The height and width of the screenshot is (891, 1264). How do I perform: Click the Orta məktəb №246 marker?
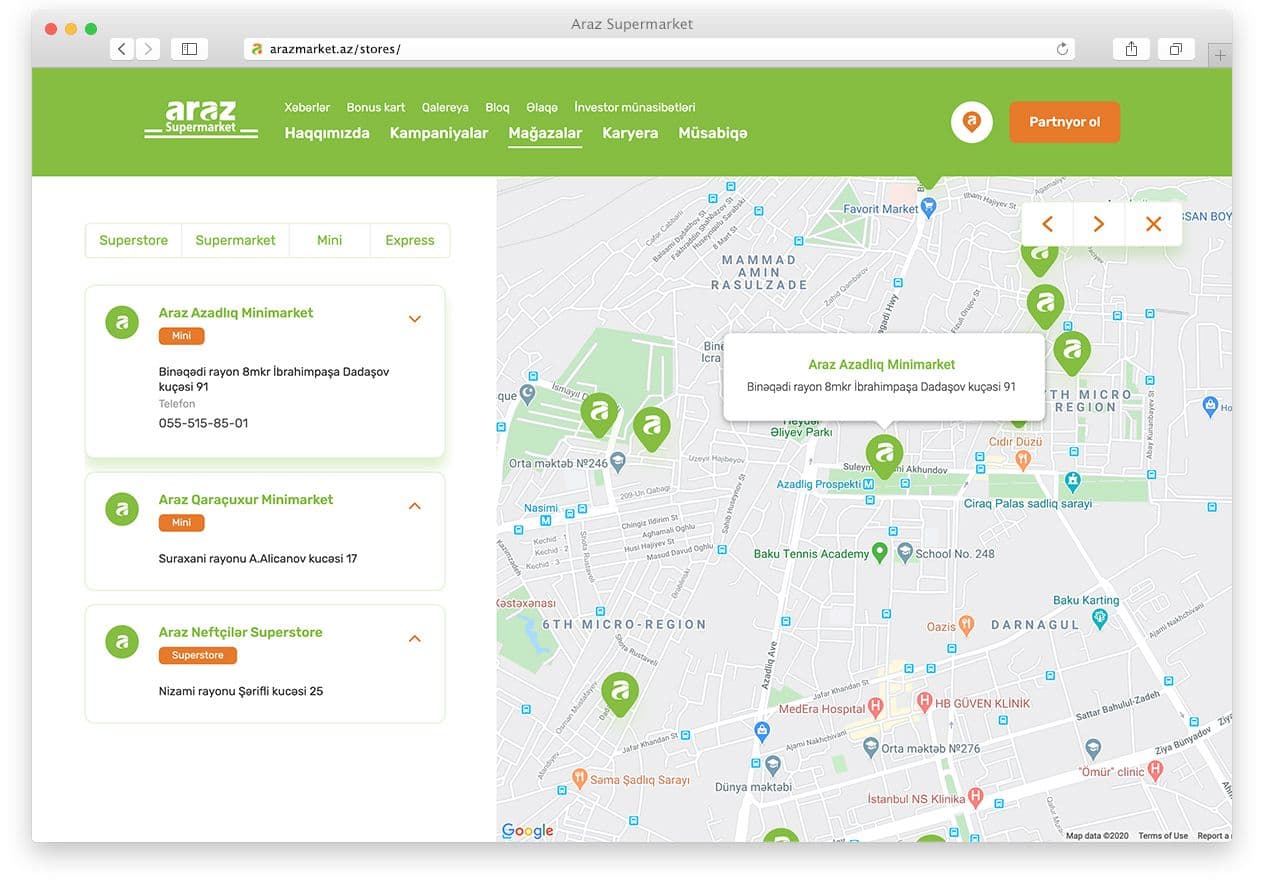618,461
